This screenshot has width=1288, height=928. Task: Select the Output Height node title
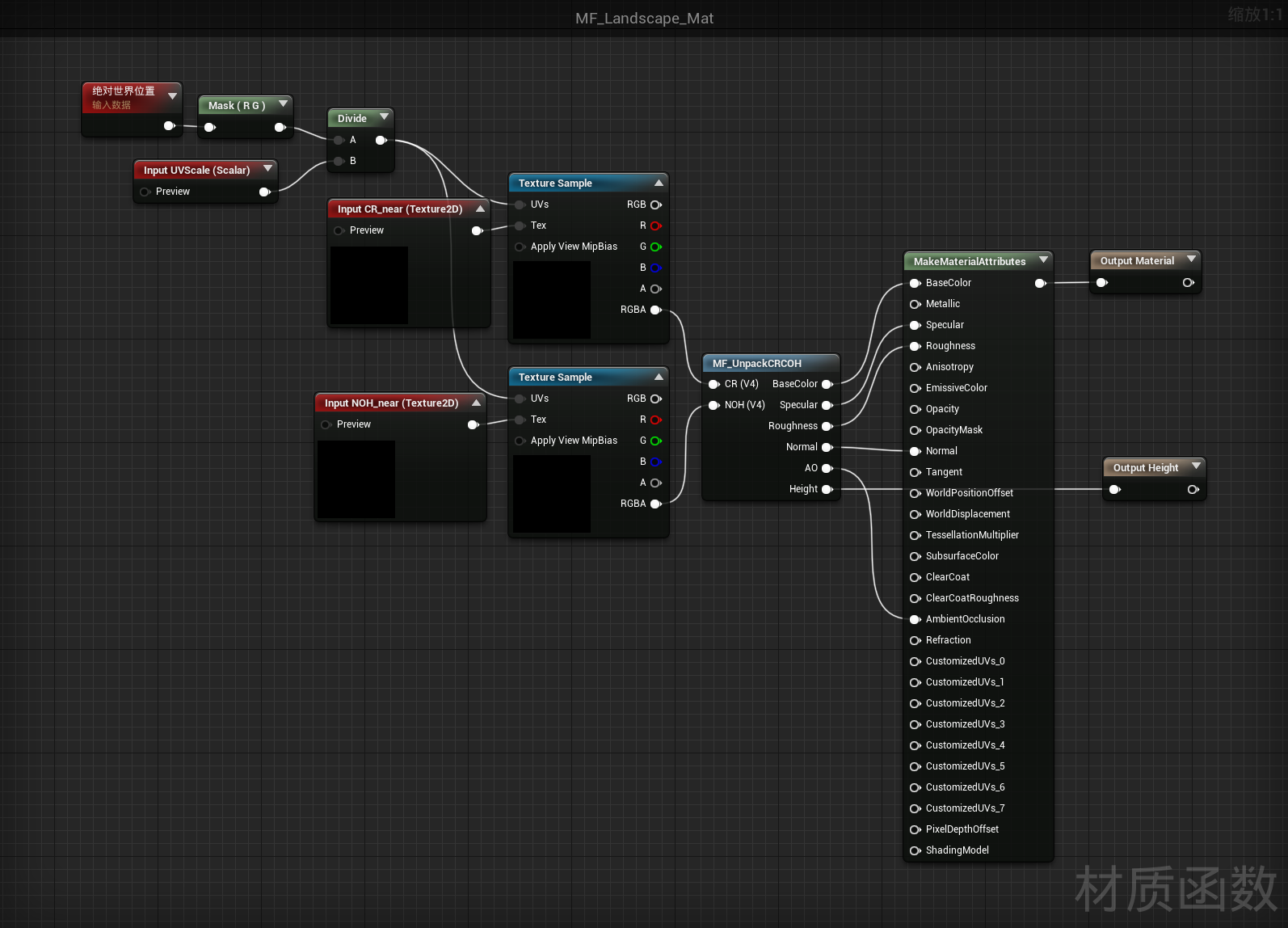[1145, 468]
